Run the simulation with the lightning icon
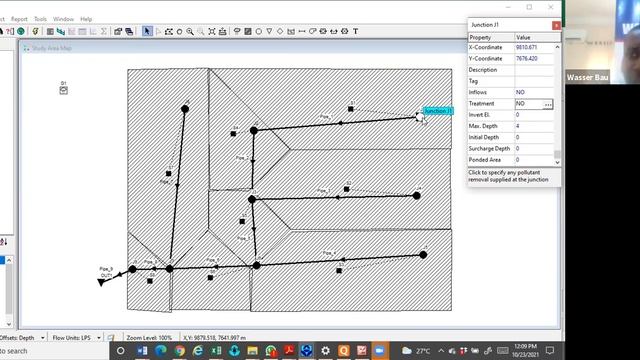Screen dimensions: 640x360 point(36,31)
